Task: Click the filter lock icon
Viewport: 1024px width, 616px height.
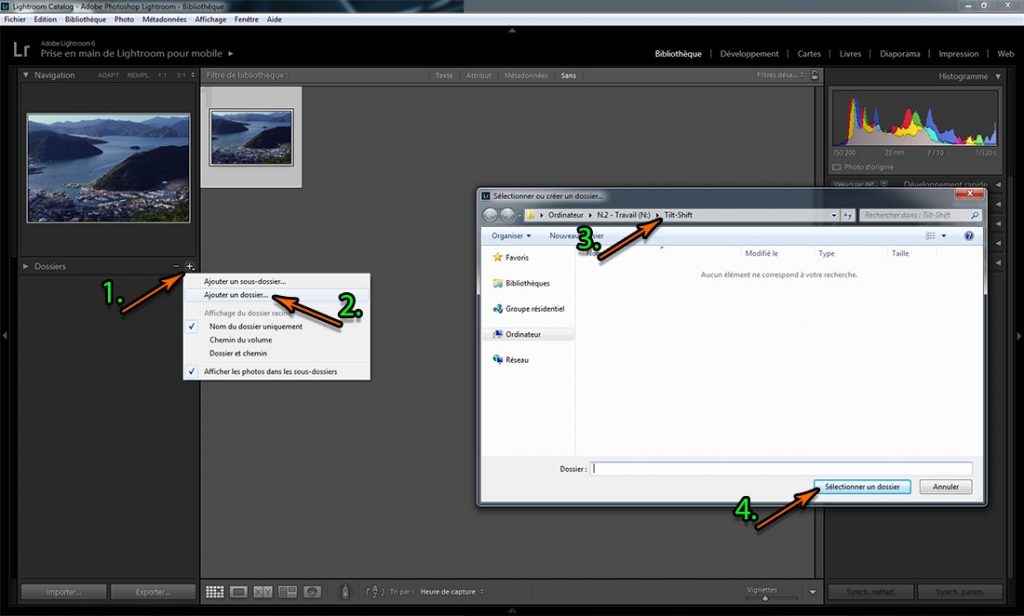Action: click(x=815, y=76)
